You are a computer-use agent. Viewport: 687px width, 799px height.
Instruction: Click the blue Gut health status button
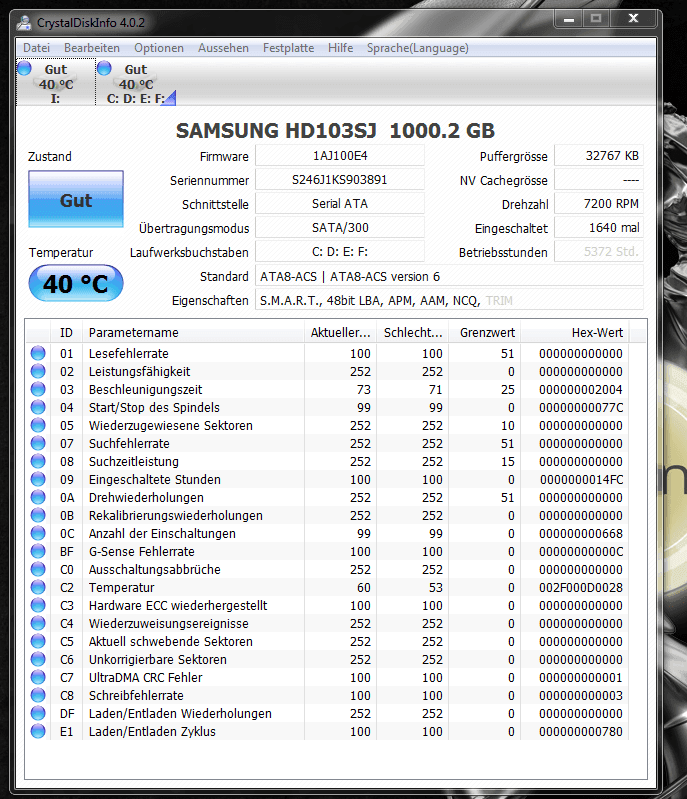coord(76,199)
